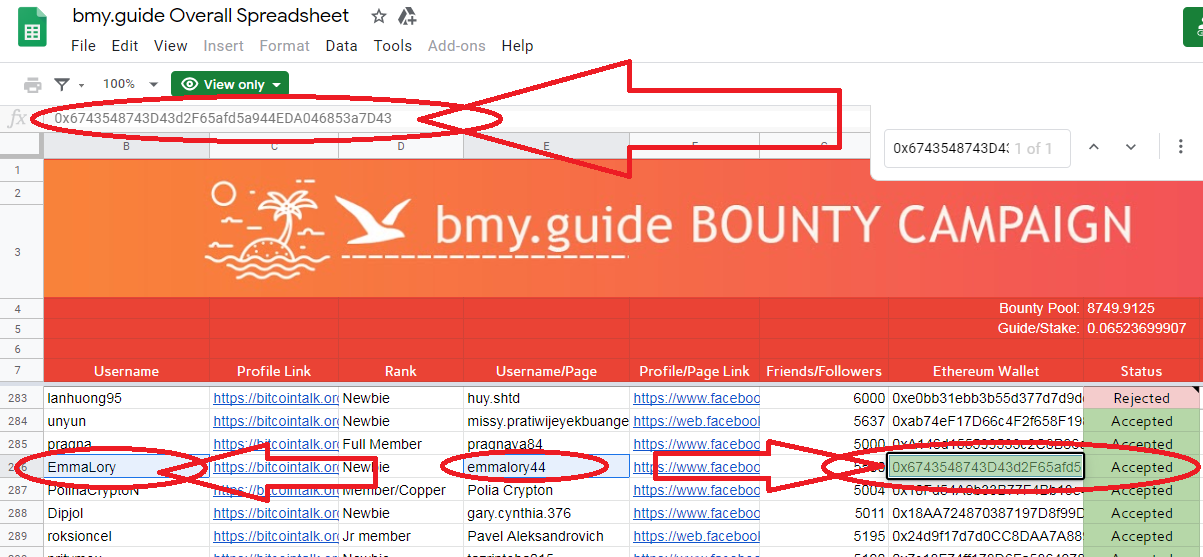Open lanhuong95's bitcointalk profile link
The width and height of the screenshot is (1203, 557).
pos(275,398)
